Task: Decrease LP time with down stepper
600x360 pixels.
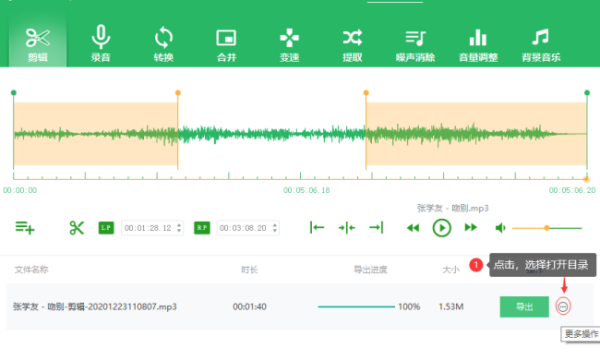Action: [179, 231]
